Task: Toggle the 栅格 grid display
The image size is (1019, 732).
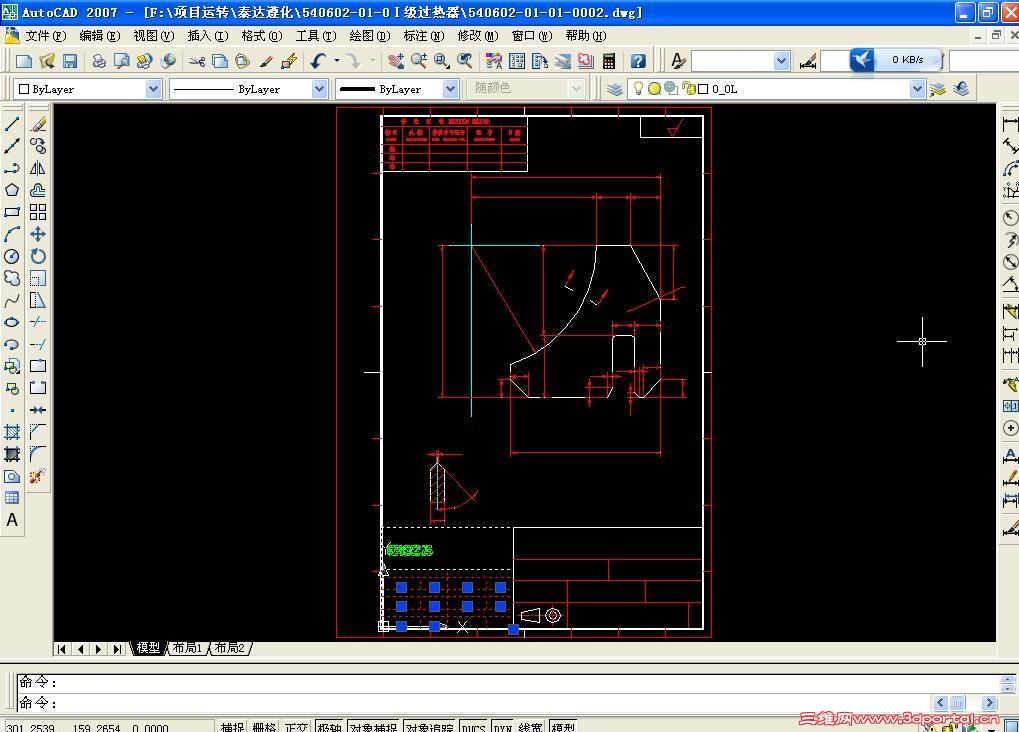Action: (x=264, y=727)
